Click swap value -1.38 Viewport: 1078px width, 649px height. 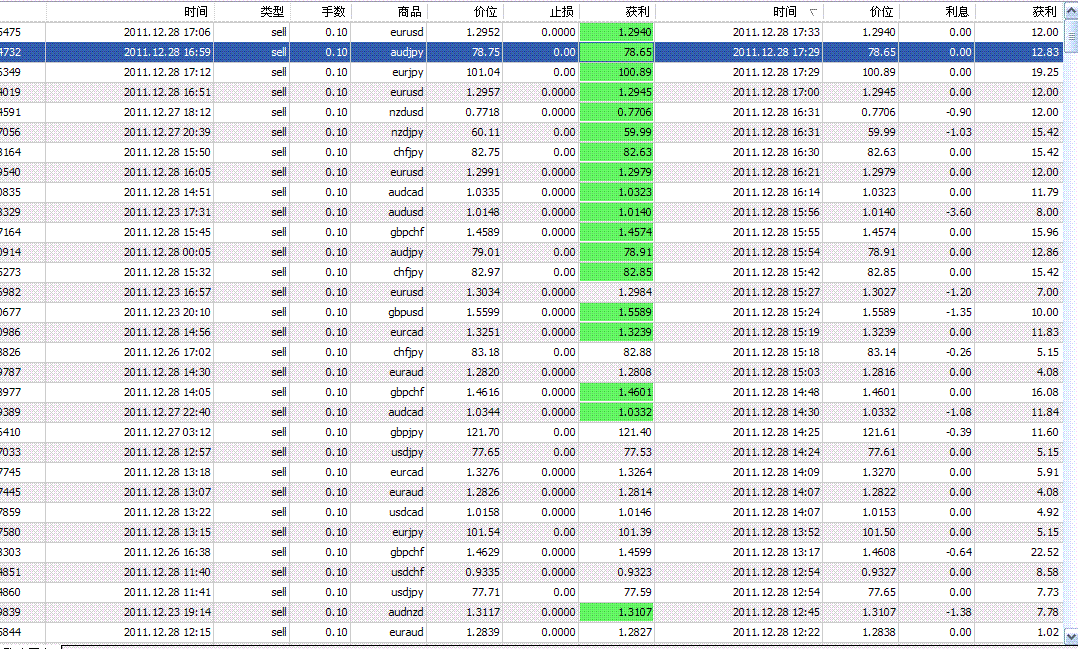958,612
